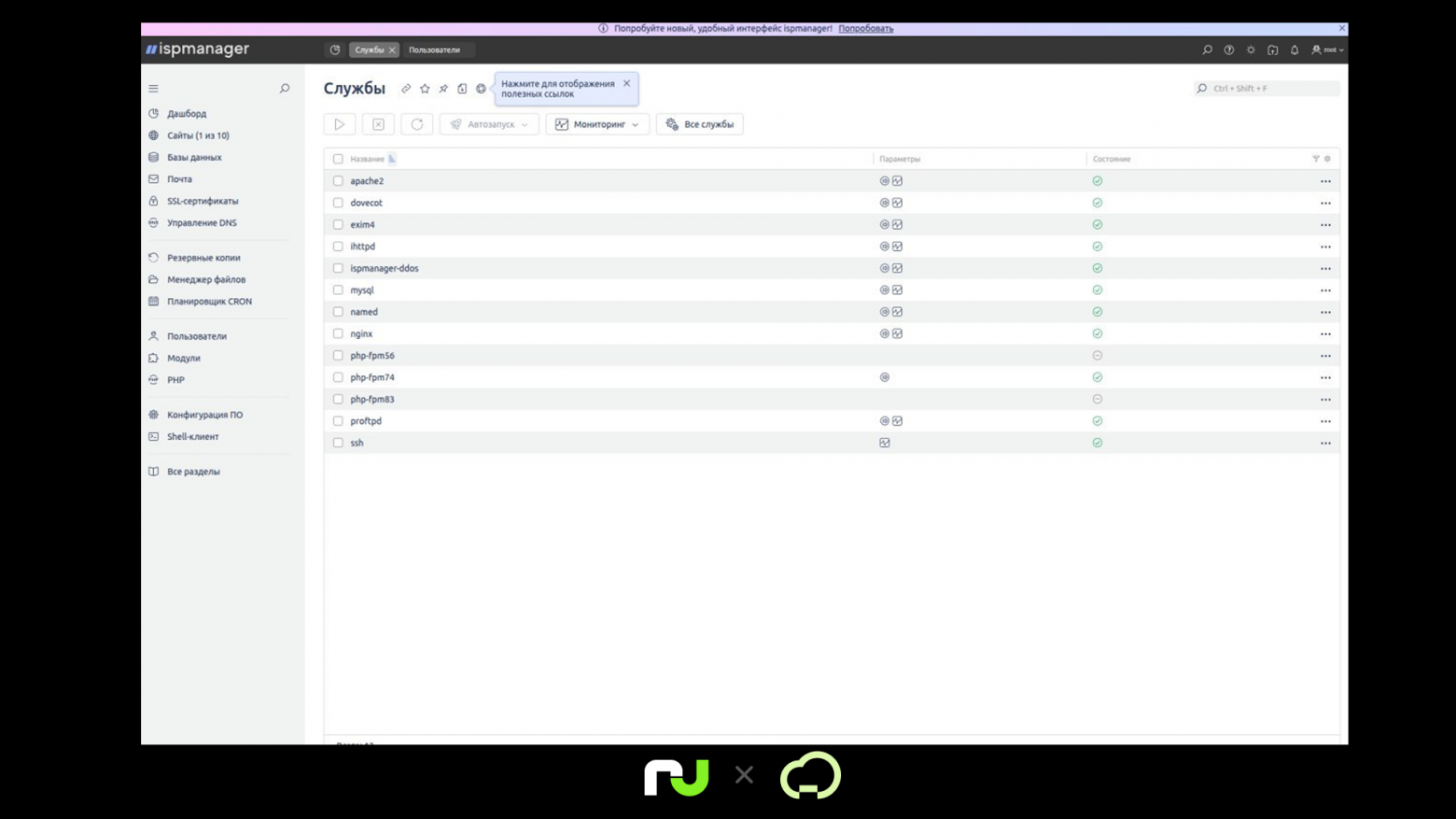Follow the Попробовать link in banner
The image size is (1456, 819).
coord(865,29)
